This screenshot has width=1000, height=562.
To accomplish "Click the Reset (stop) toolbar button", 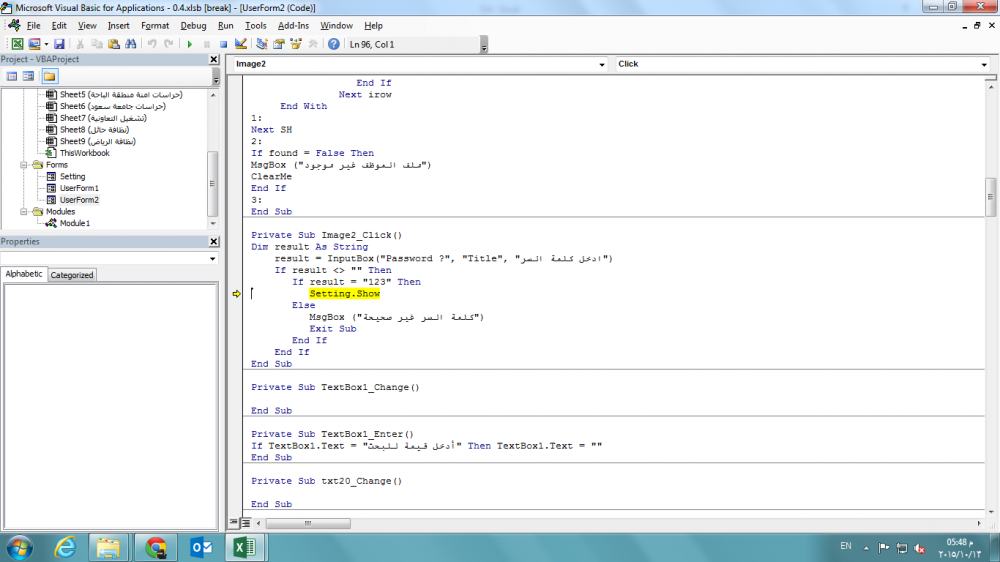I will click(222, 44).
